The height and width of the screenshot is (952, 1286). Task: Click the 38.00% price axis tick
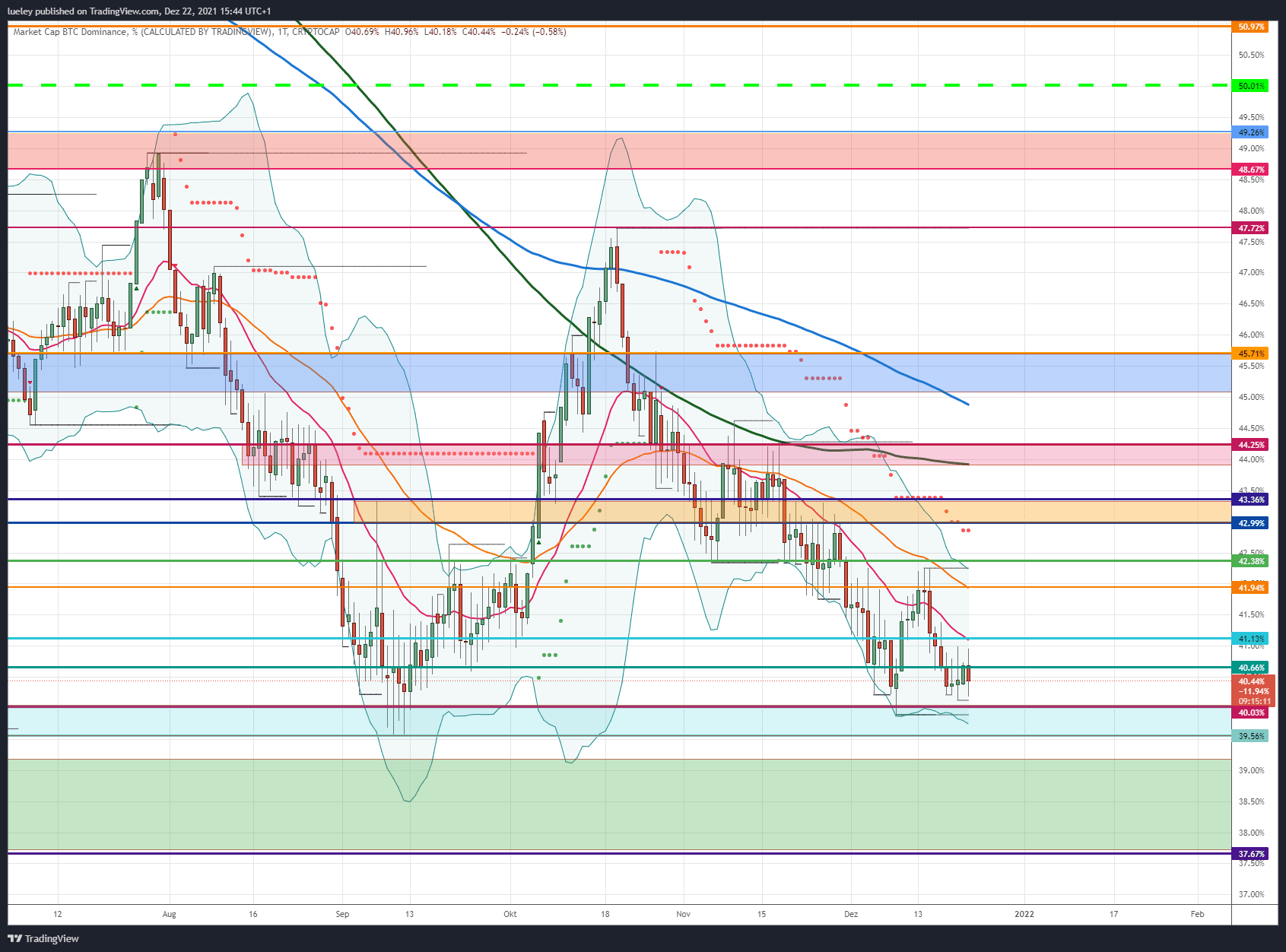1251,833
